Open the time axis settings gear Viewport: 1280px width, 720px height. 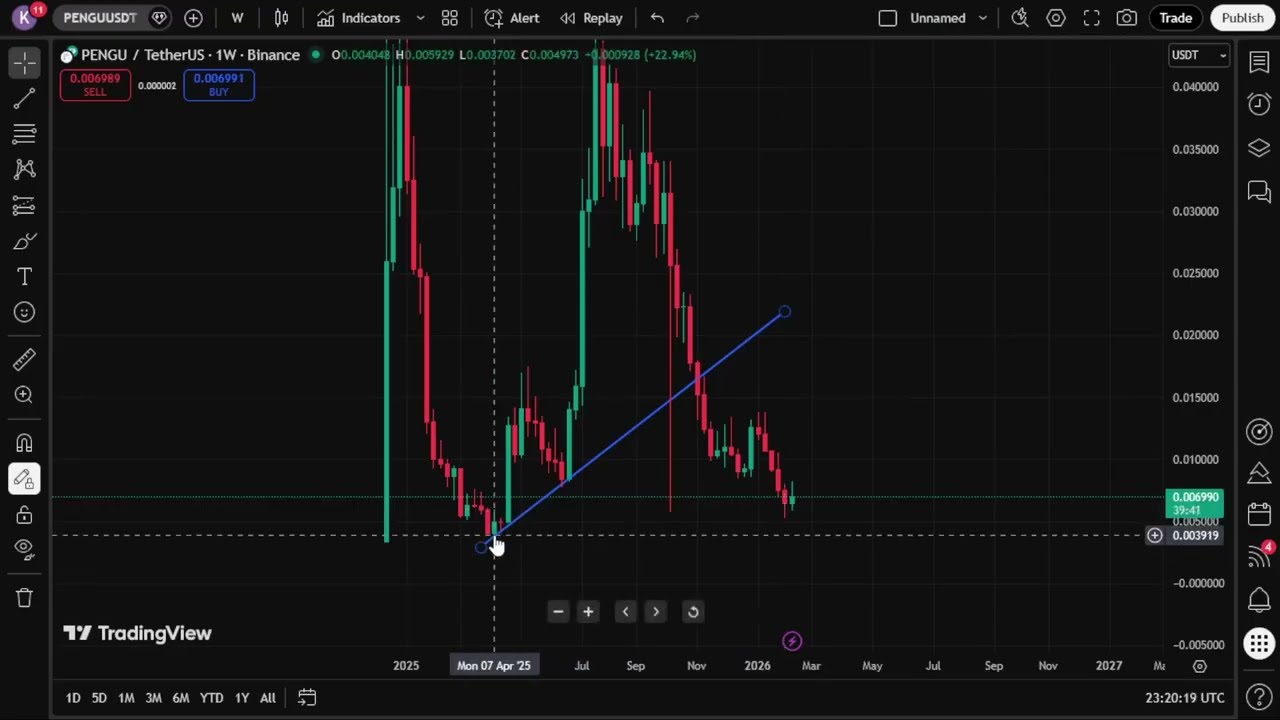pos(1200,666)
